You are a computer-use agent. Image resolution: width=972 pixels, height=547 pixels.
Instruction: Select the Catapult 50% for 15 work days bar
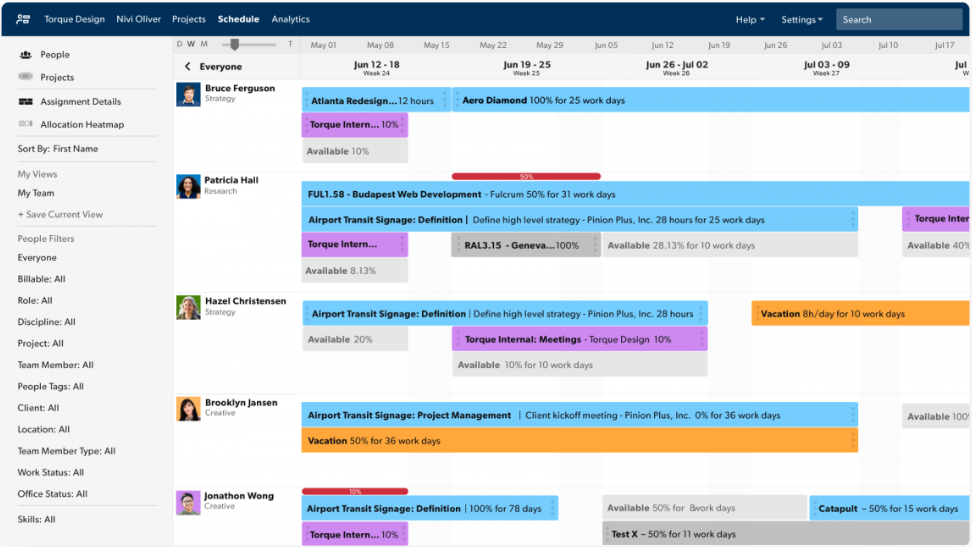point(890,508)
